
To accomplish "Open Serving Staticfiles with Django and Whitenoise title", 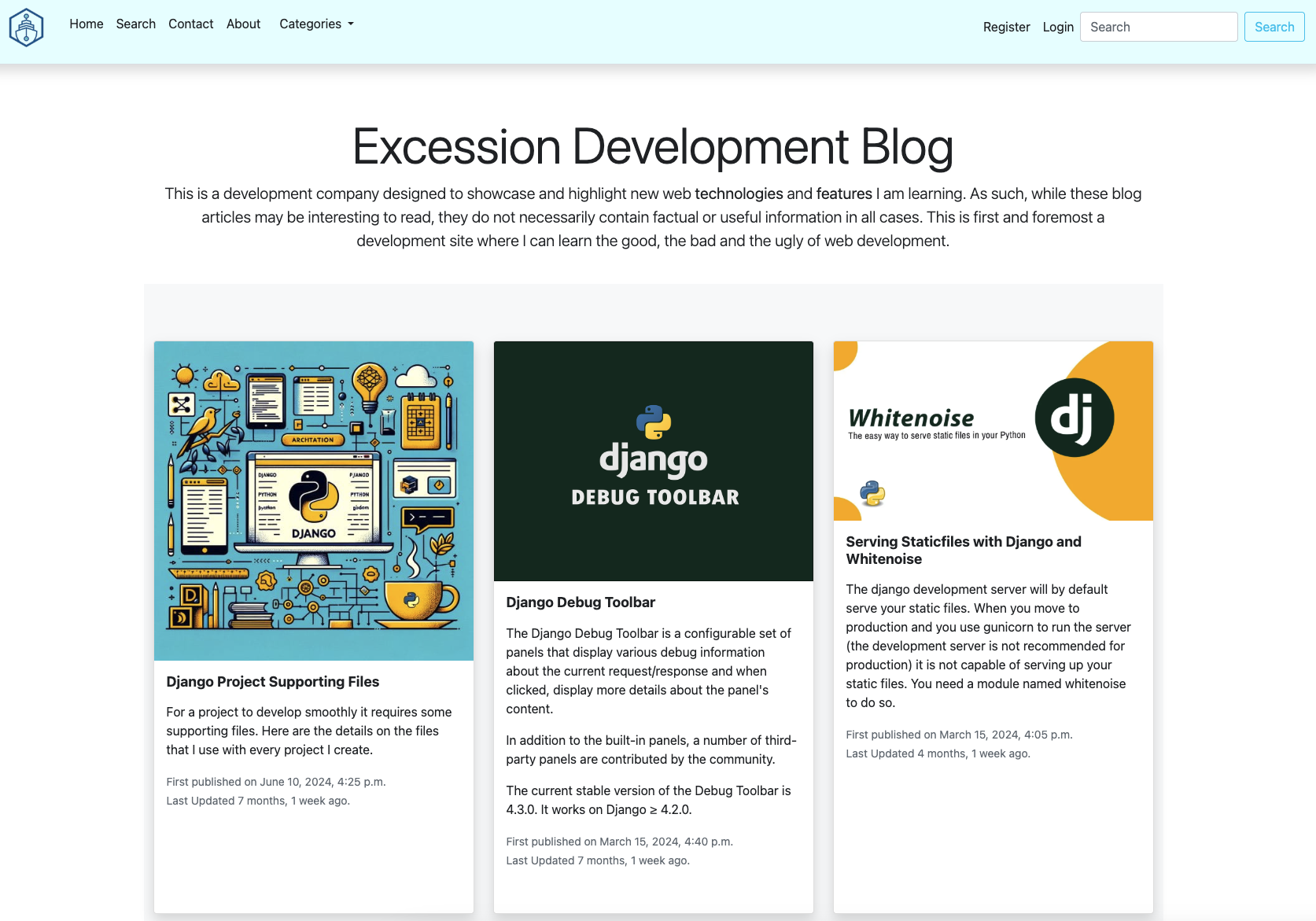I will (x=964, y=551).
